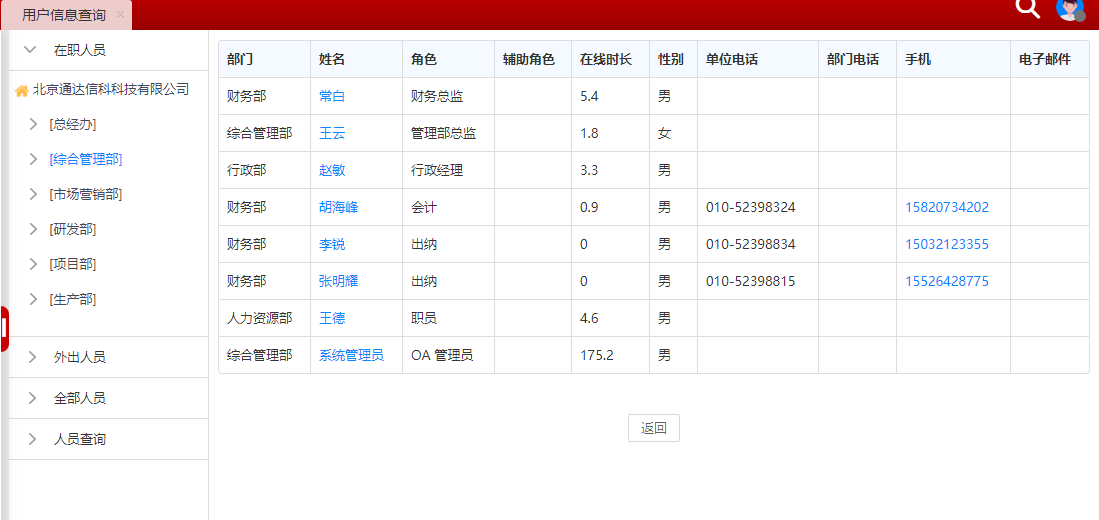Expand the [综合管理部] tree arrow
Viewport: 1099px width, 520px height.
pyautogui.click(x=33, y=159)
